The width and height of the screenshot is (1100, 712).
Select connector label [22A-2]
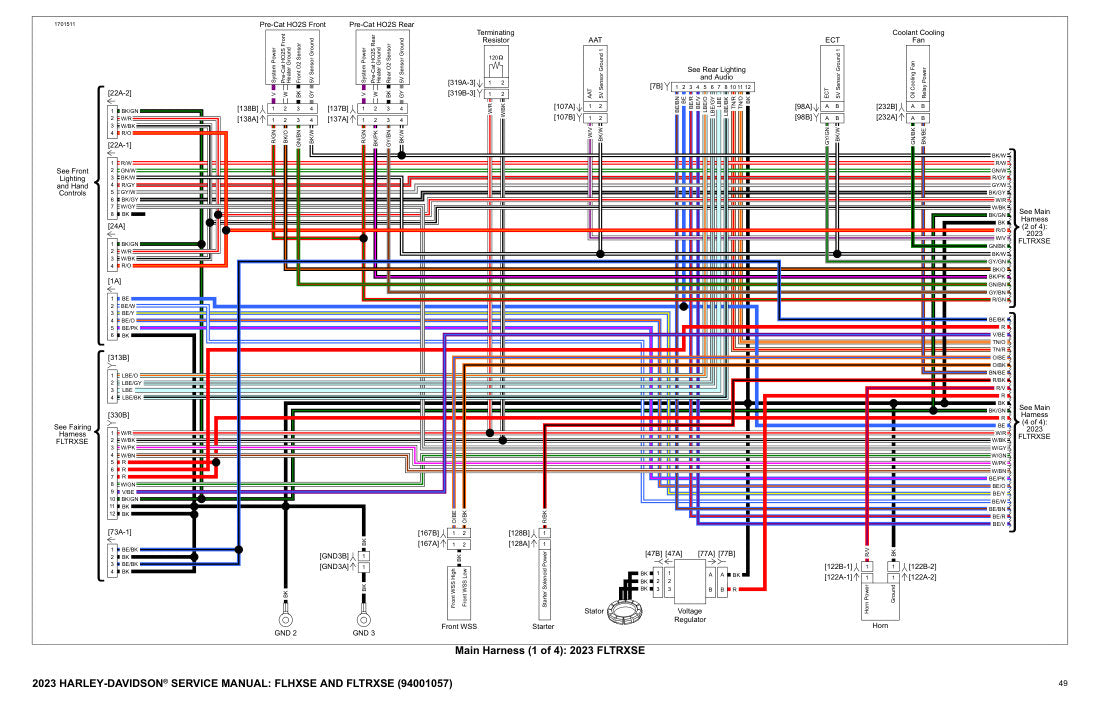119,93
